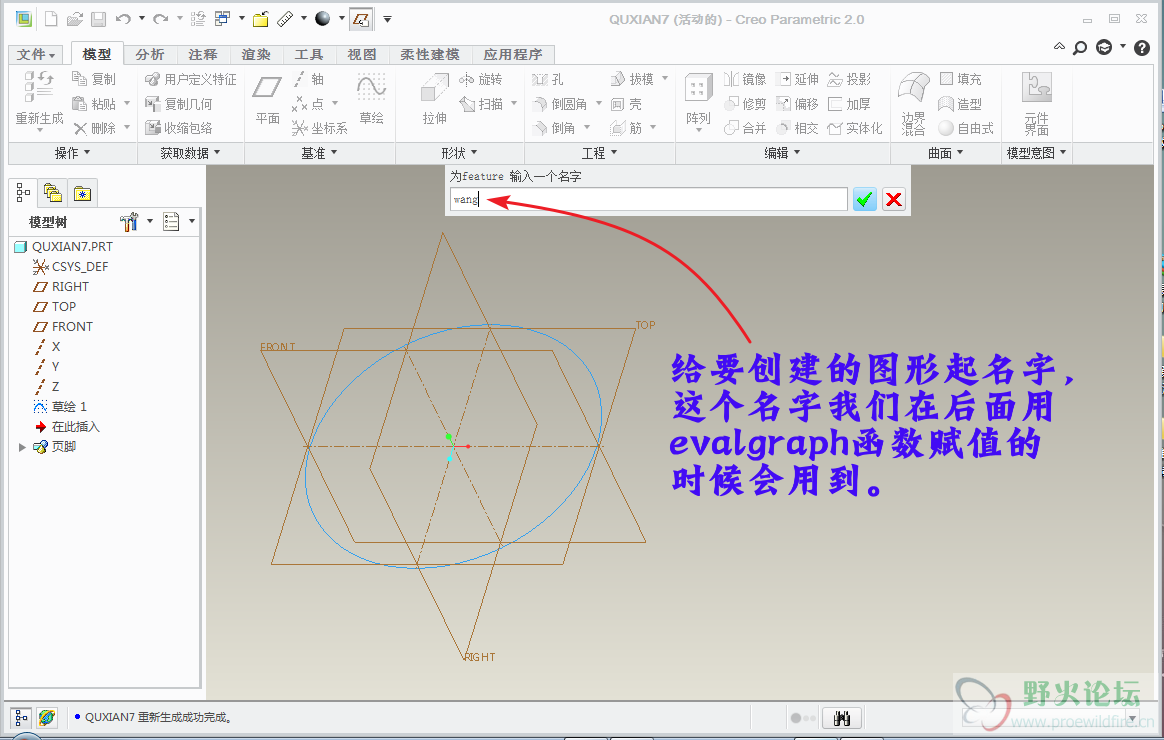The image size is (1164, 740).
Task: Click the 复制几何 (Copy Geometry) button
Action: [179, 104]
